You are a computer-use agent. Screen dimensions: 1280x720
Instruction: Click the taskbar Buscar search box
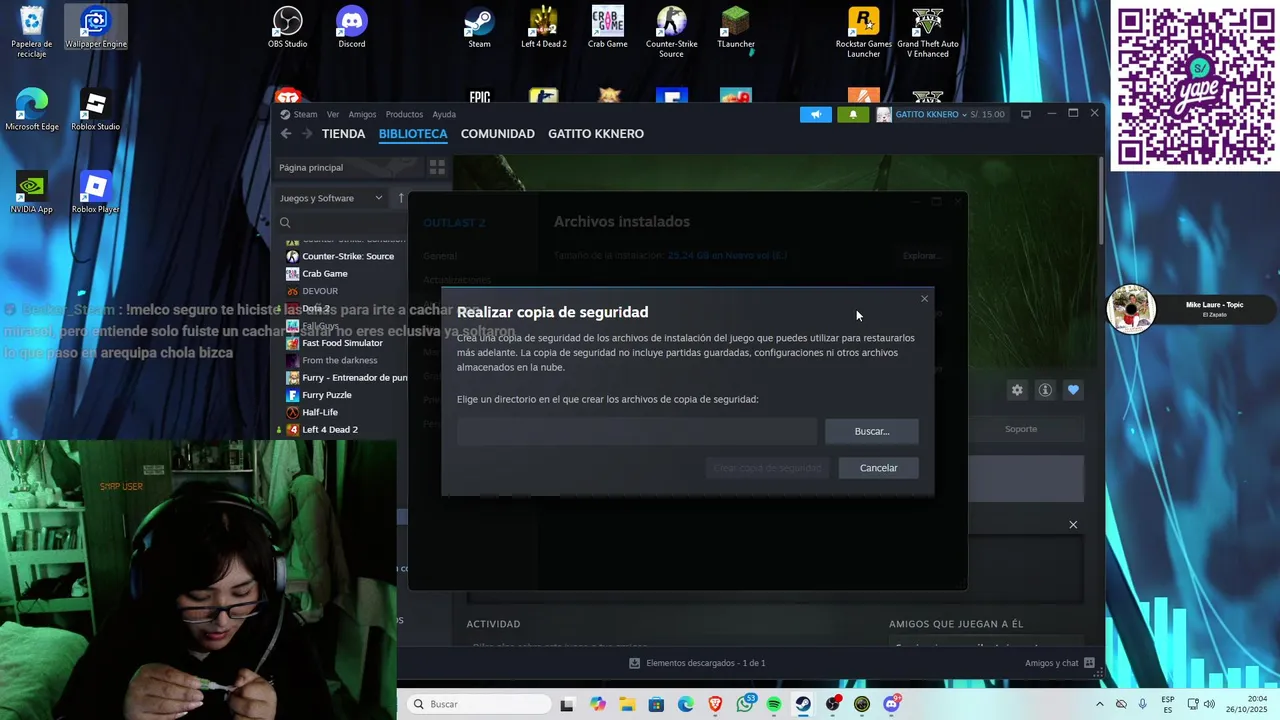coord(479,704)
